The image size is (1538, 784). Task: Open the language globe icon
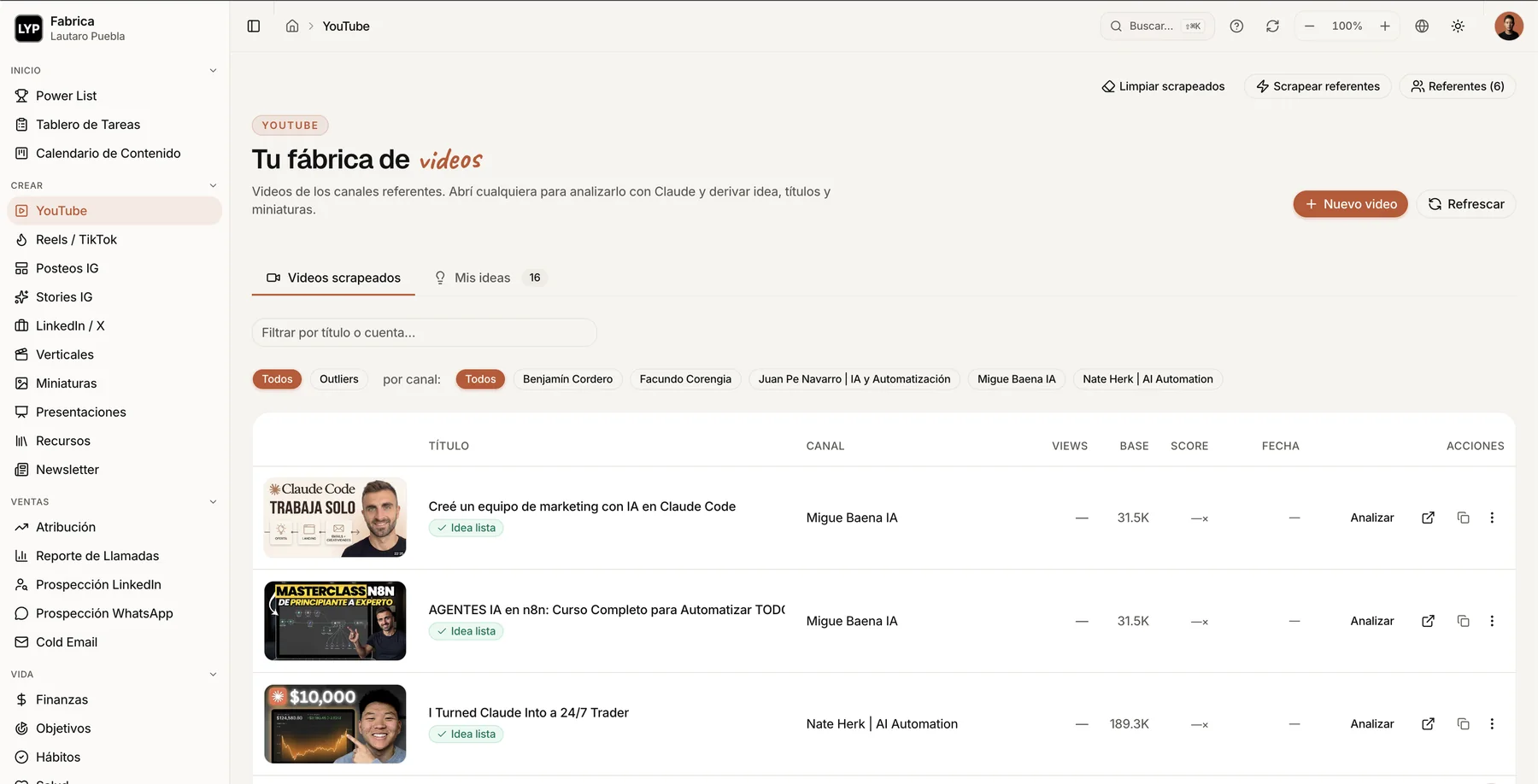(x=1422, y=26)
